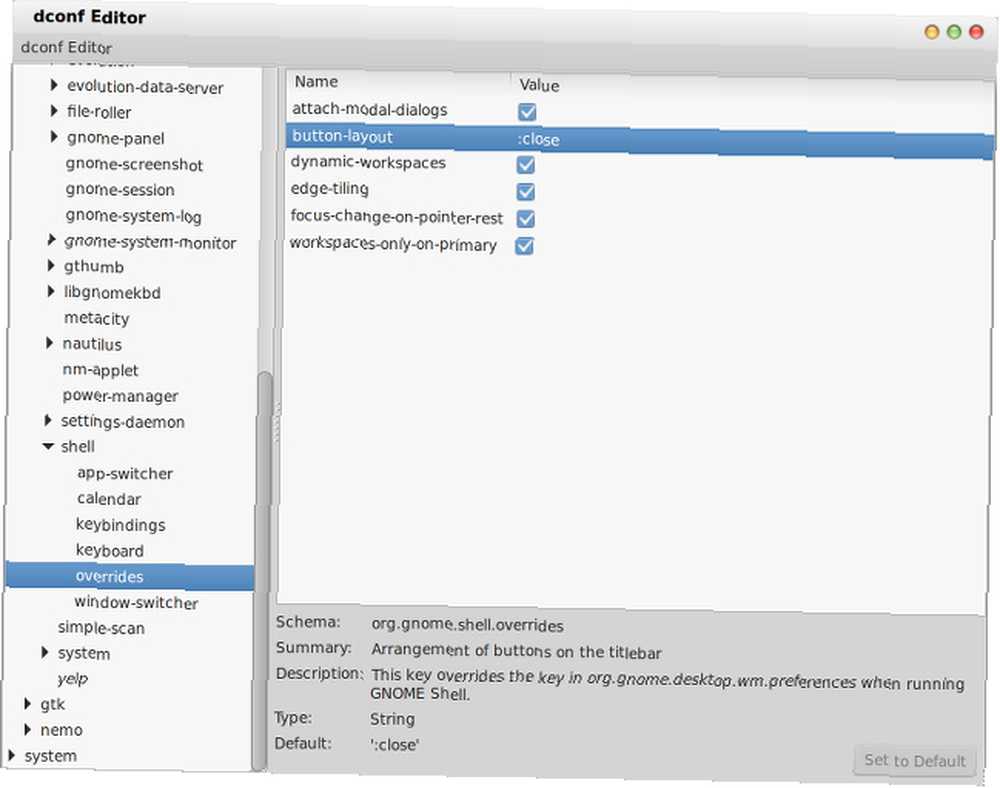Expand the nemo tree node

pyautogui.click(x=27, y=729)
